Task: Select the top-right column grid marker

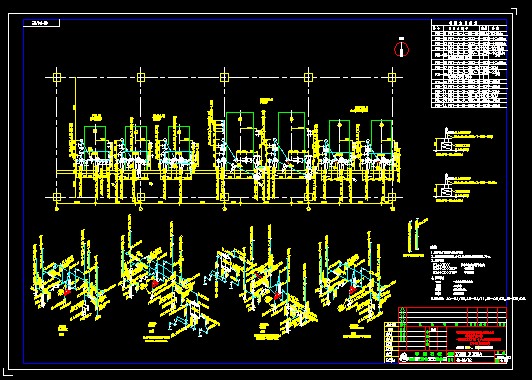Action: pyautogui.click(x=392, y=77)
